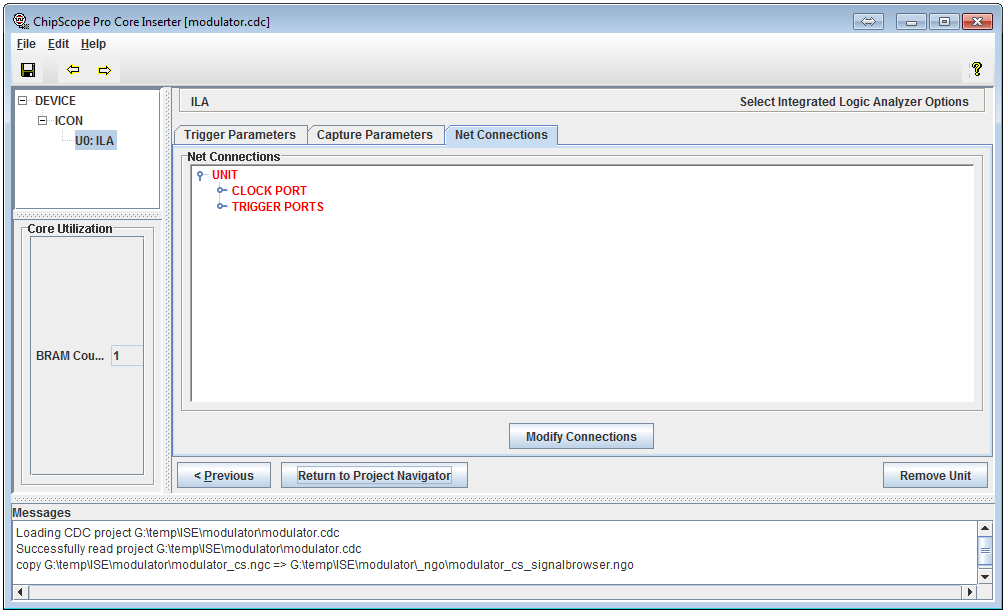The image size is (1008, 614).
Task: Select the DEVICE label in tree
Action: pos(55,101)
